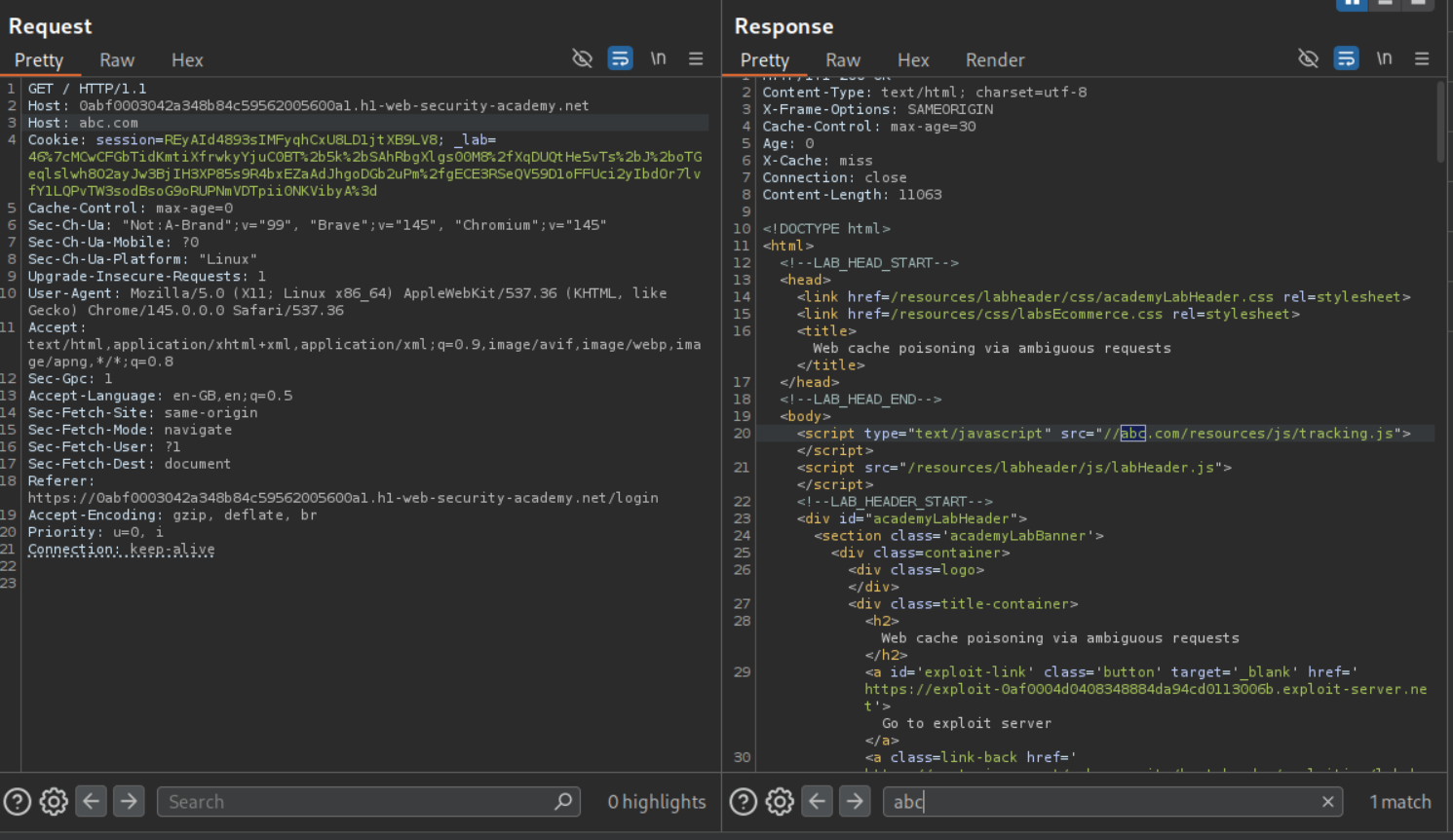Toggle line wrap in Request panel
Viewport: 1453px width, 840px height.
[x=620, y=58]
